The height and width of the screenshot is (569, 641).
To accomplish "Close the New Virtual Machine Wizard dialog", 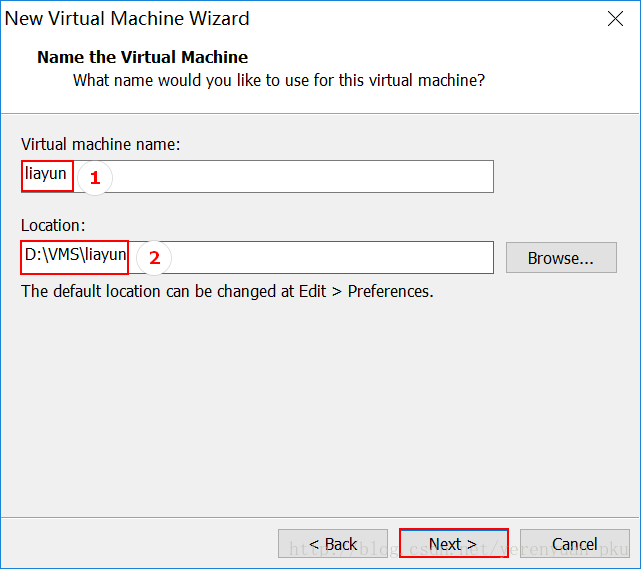I will (x=614, y=19).
